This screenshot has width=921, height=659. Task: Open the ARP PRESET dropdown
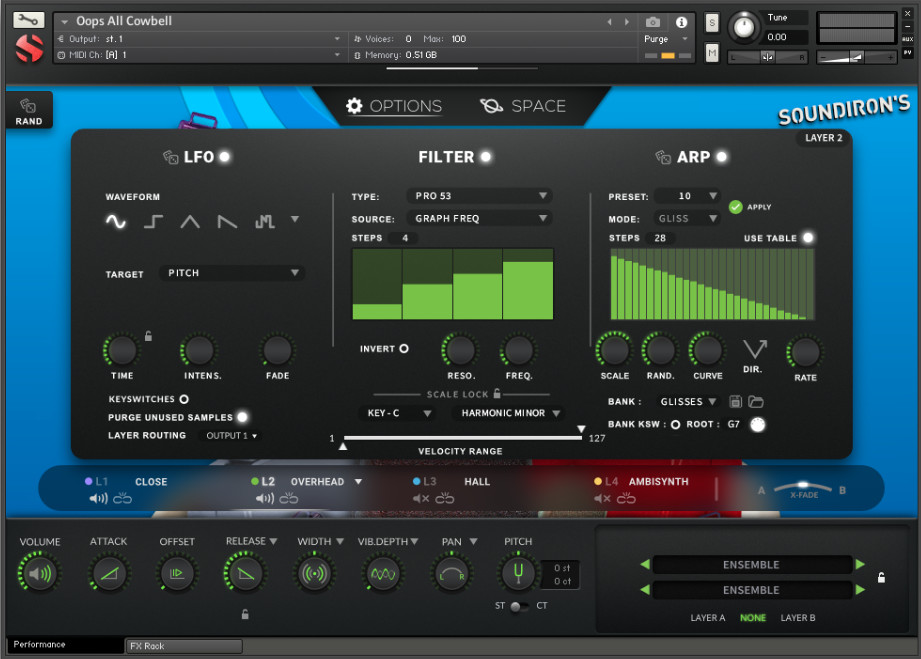click(x=687, y=196)
